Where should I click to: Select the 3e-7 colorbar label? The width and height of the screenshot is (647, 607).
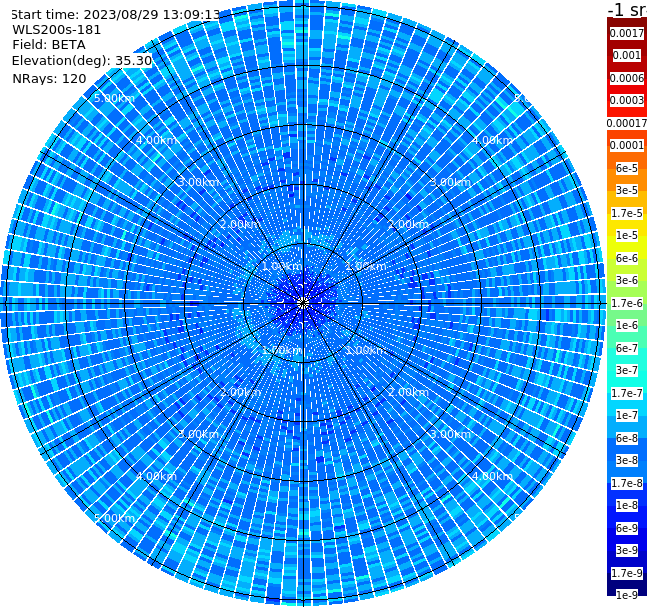tap(626, 370)
